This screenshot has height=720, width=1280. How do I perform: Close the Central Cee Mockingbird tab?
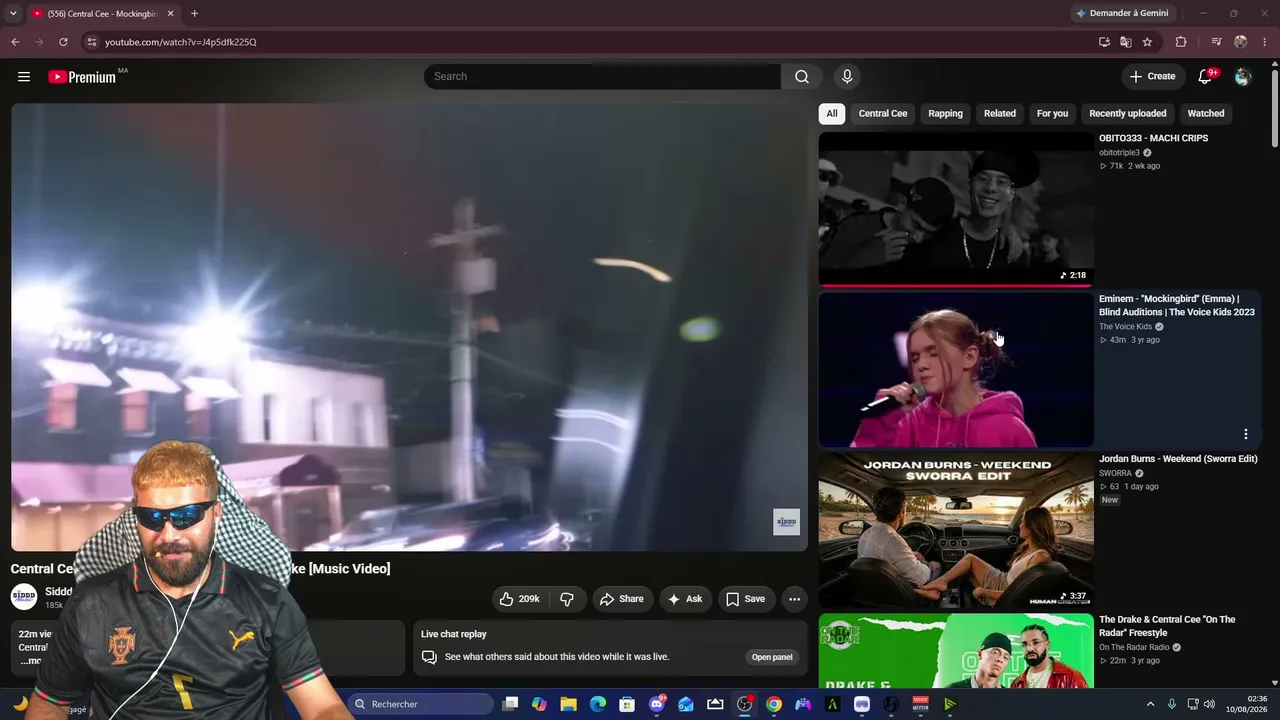[170, 14]
